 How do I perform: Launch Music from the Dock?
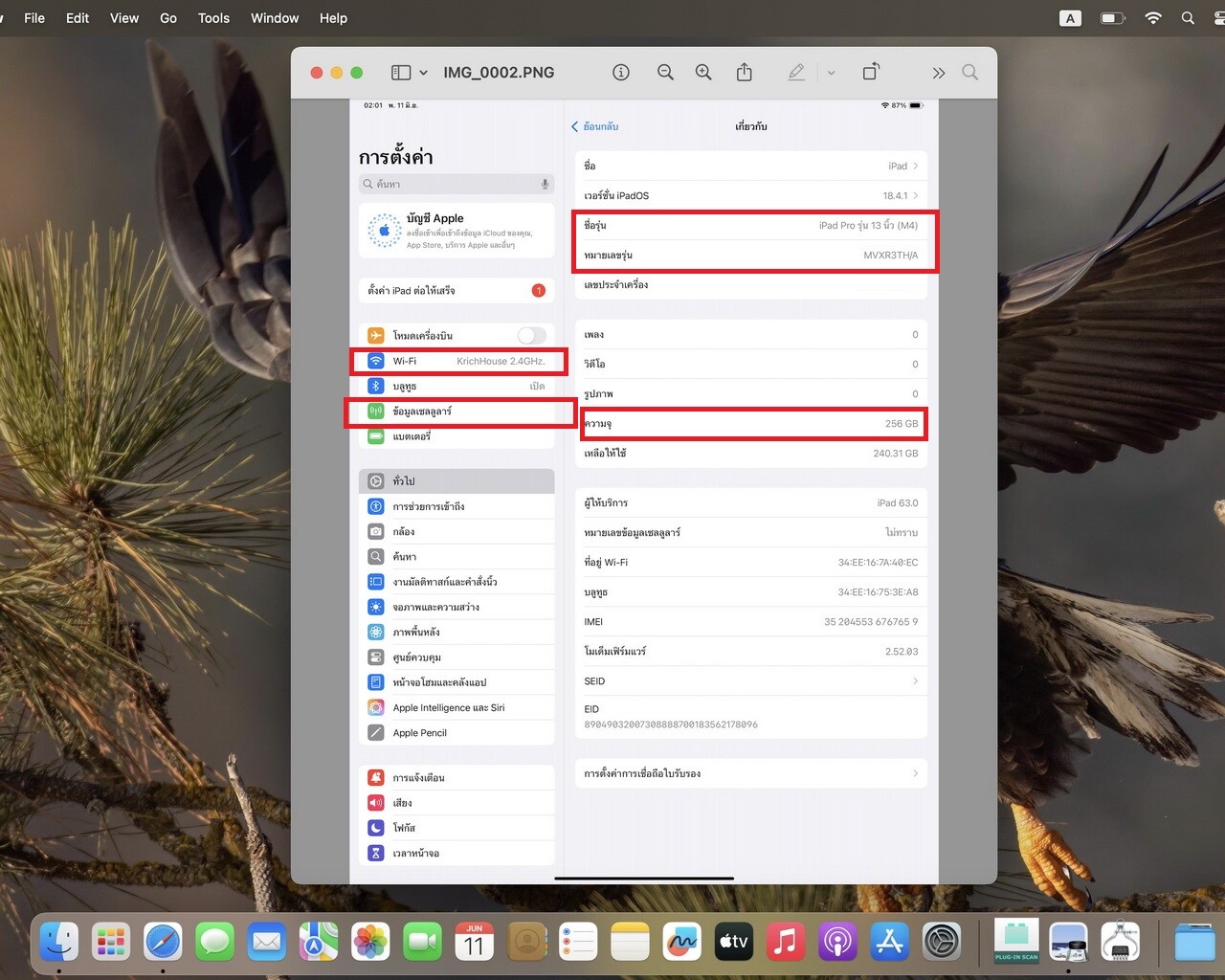[786, 942]
